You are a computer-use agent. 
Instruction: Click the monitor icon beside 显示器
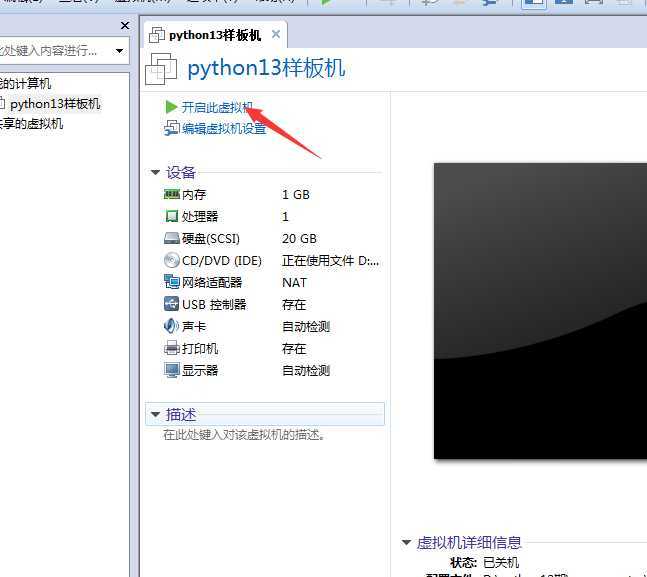[x=172, y=370]
